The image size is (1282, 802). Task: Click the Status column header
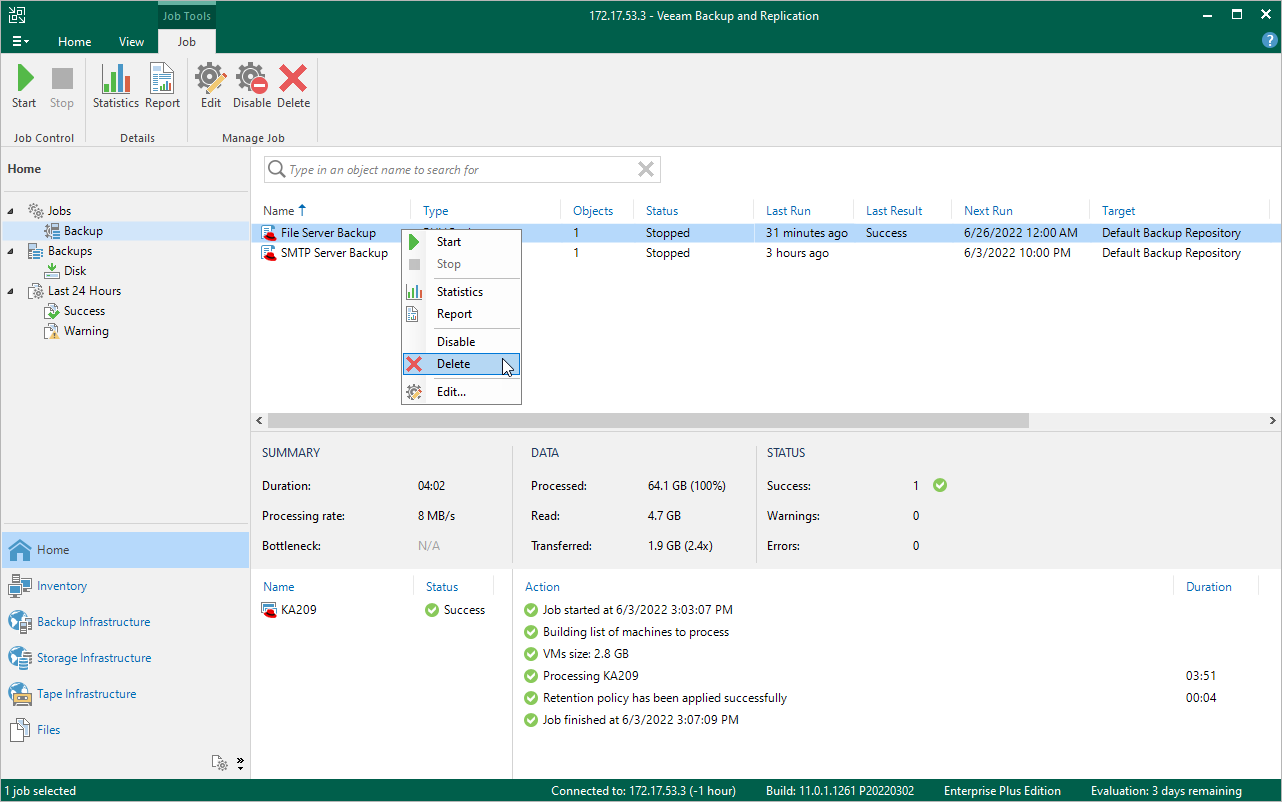[662, 211]
